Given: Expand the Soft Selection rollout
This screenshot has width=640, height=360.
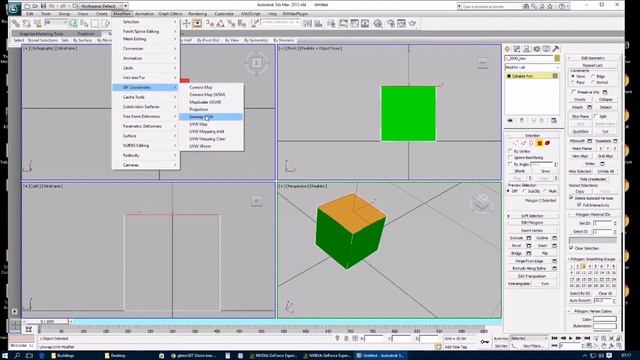Looking at the screenshot, I should [x=532, y=216].
